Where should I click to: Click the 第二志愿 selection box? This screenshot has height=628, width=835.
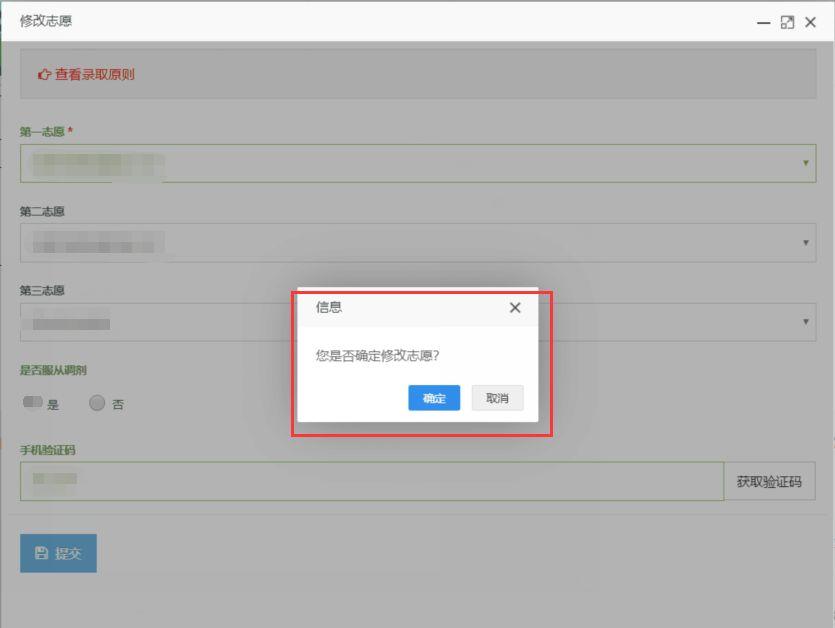[400, 242]
